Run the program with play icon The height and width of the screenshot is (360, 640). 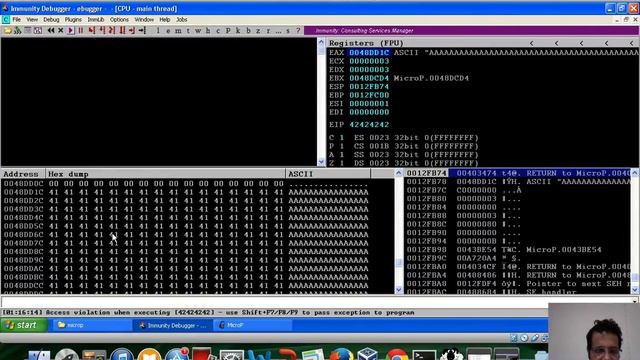[71, 31]
